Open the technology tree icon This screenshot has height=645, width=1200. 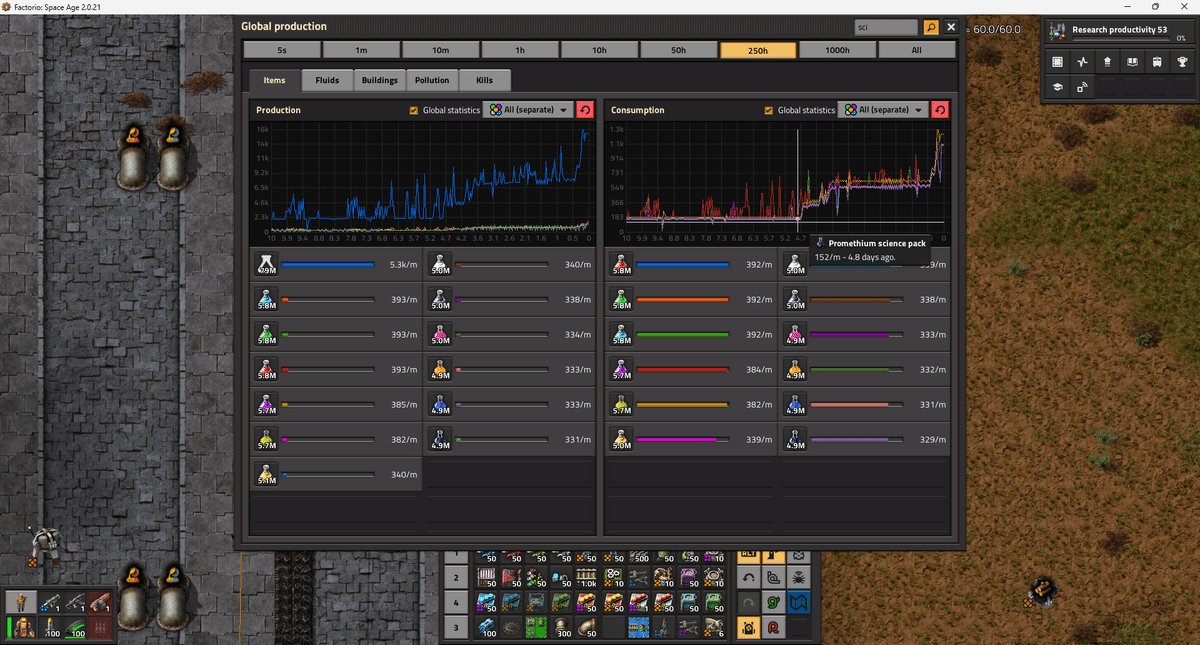[1057, 87]
